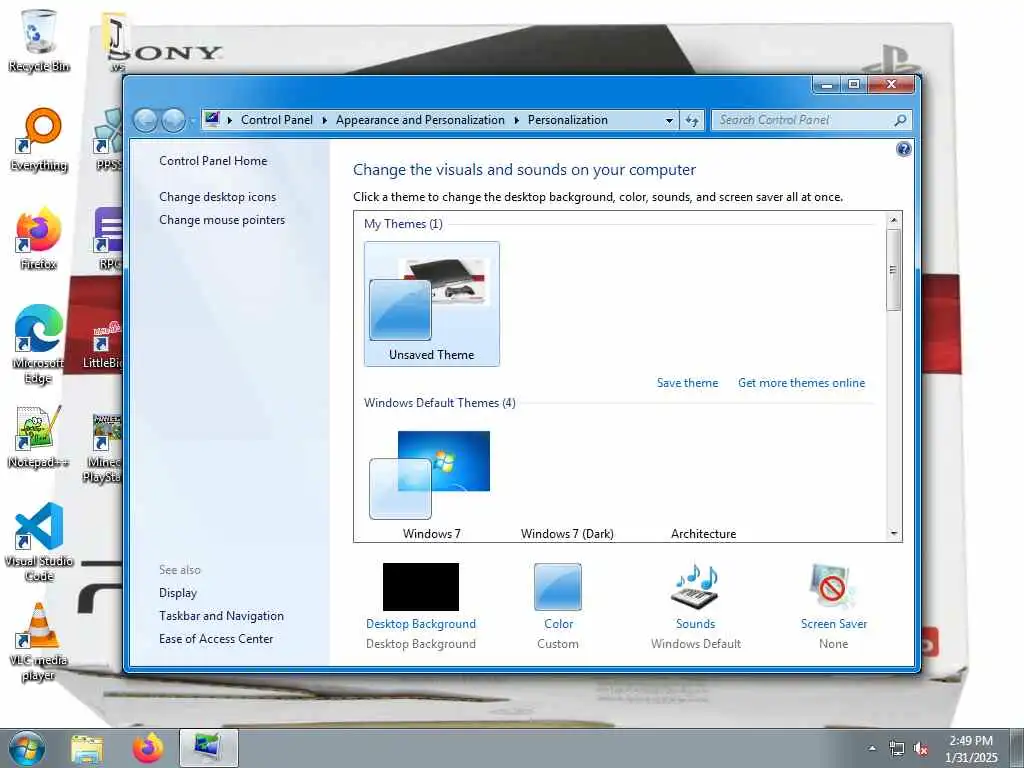
Task: Click the theme list scroll up arrow
Action: click(893, 220)
